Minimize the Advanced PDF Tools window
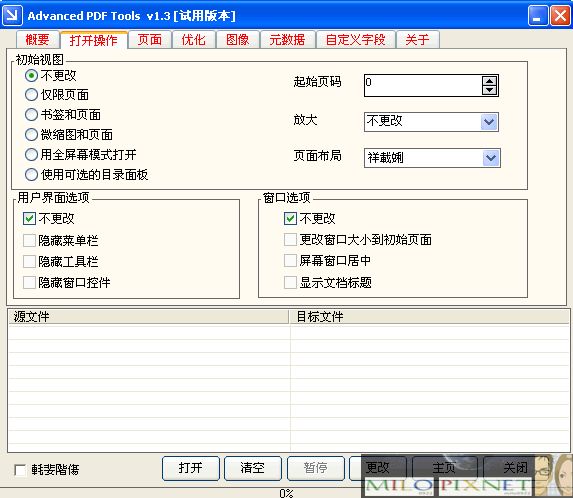 [538, 16]
